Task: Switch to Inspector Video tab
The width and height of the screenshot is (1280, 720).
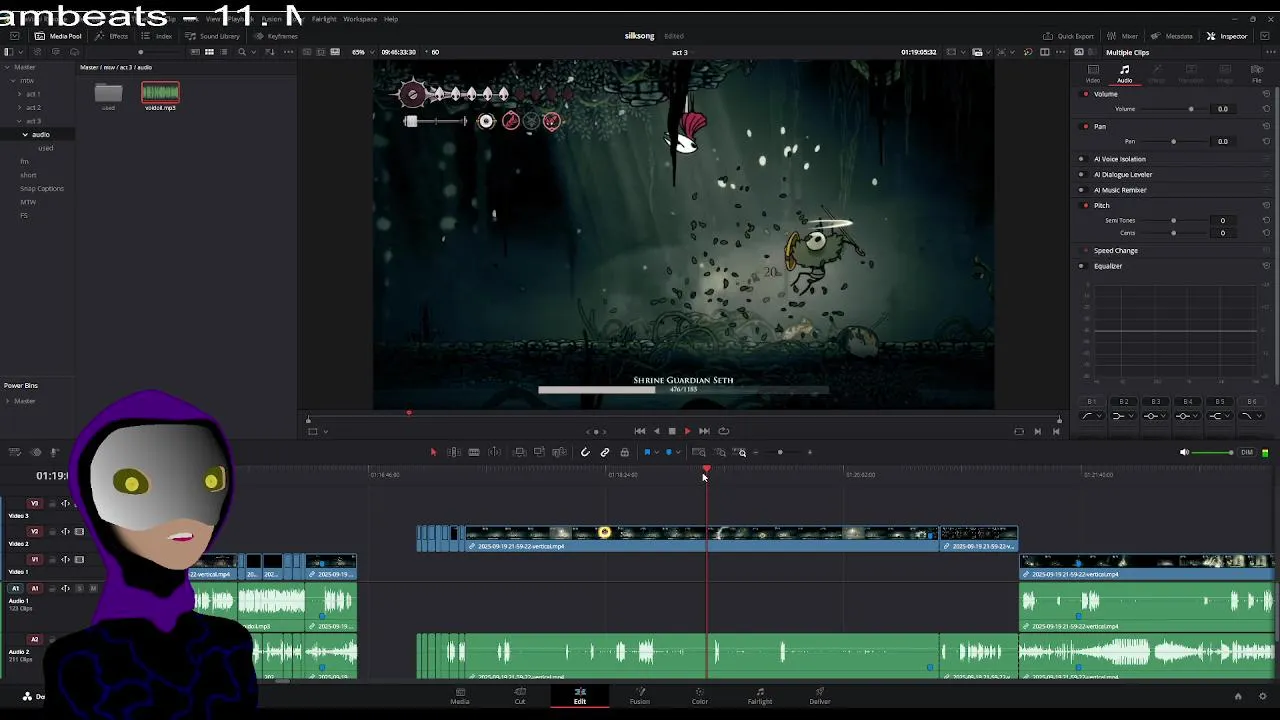Action: pyautogui.click(x=1093, y=74)
